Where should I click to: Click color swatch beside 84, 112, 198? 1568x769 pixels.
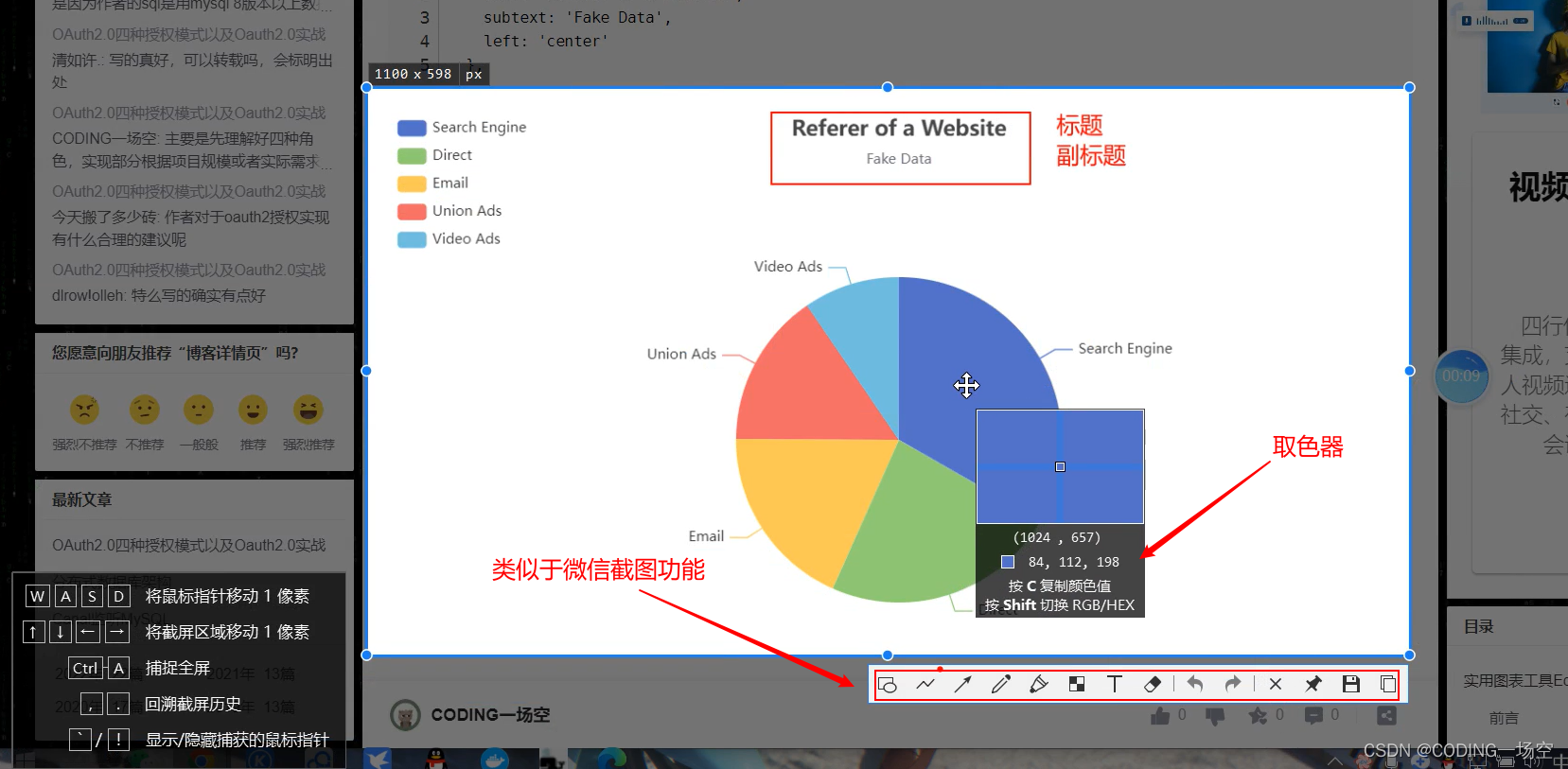pos(1008,562)
